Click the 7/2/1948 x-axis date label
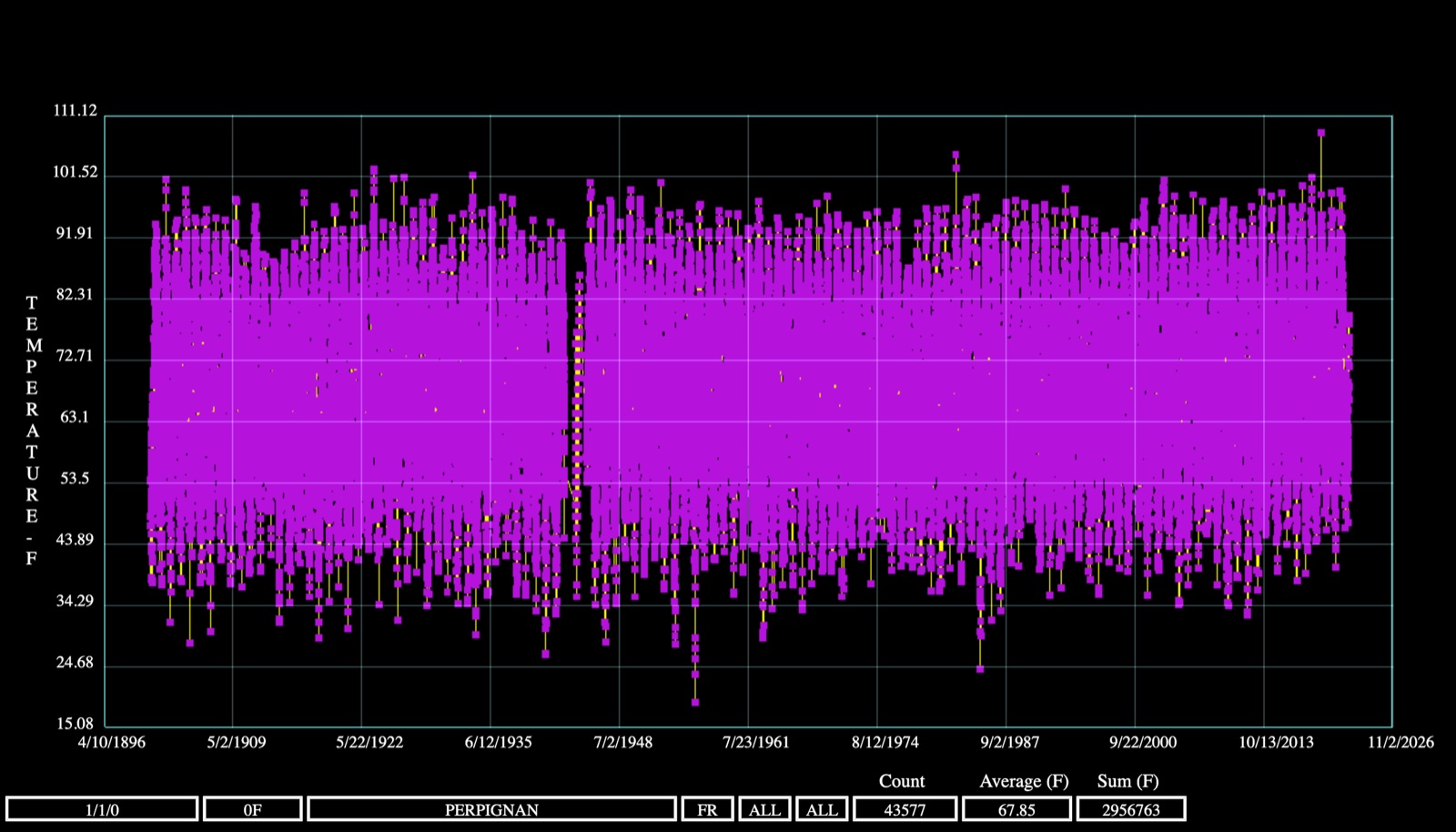This screenshot has width=1456, height=832. click(623, 742)
